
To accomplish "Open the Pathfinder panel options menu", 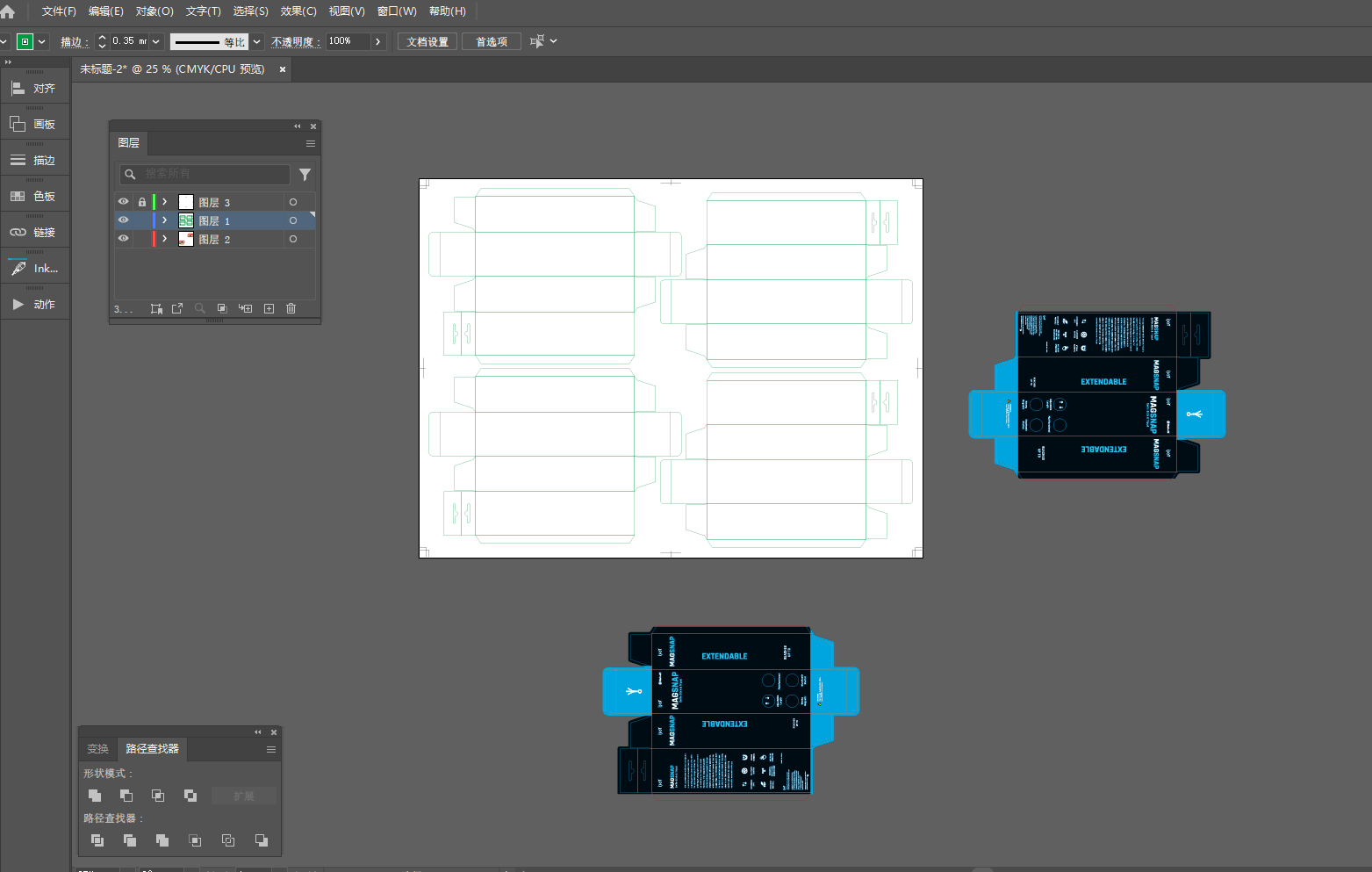I will (271, 749).
